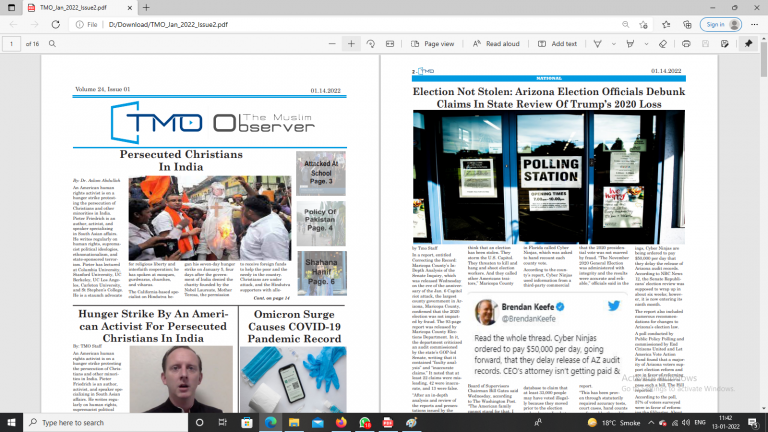The height and width of the screenshot is (432, 768).
Task: Open weather widget 18°C Smoke
Action: click(614, 423)
